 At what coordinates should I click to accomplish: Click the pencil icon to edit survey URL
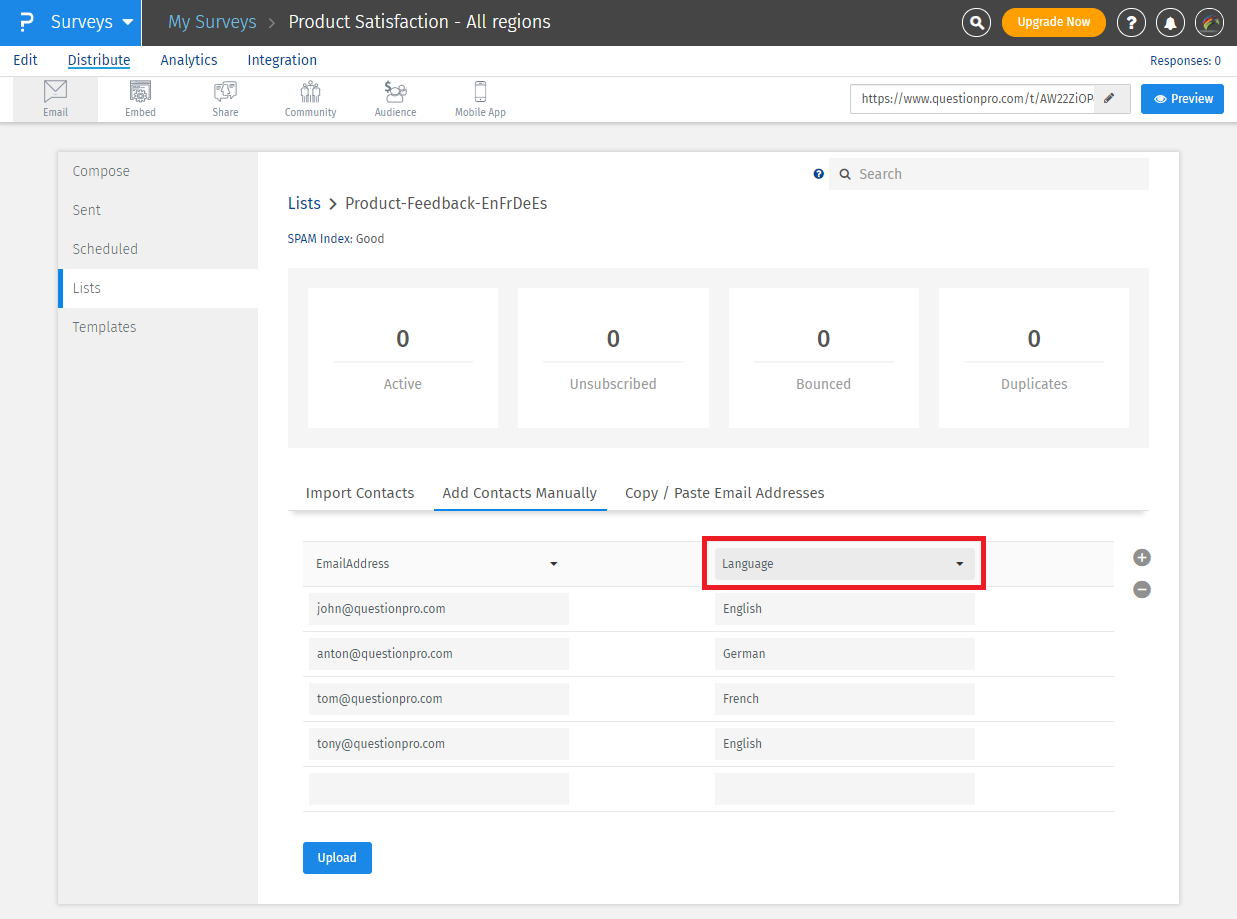pyautogui.click(x=1109, y=99)
